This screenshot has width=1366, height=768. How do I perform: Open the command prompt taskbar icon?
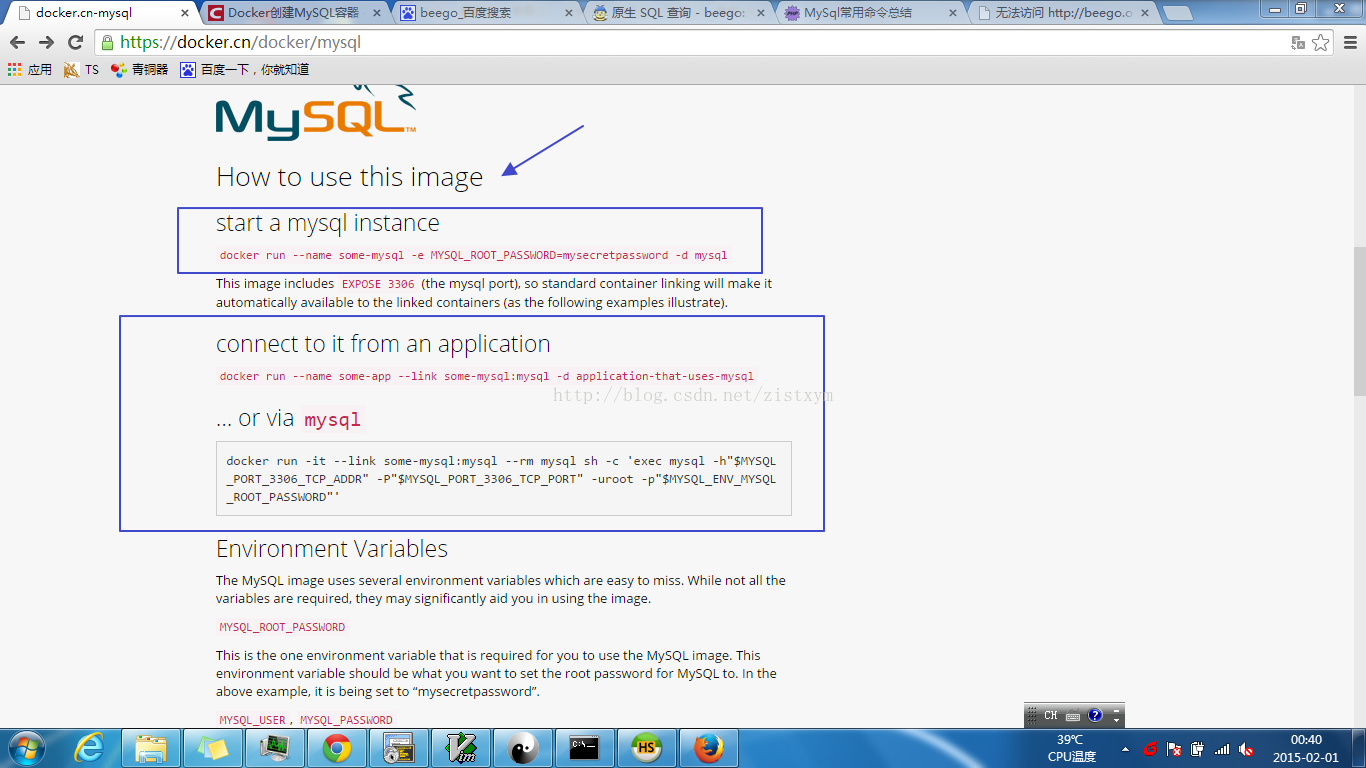[585, 748]
